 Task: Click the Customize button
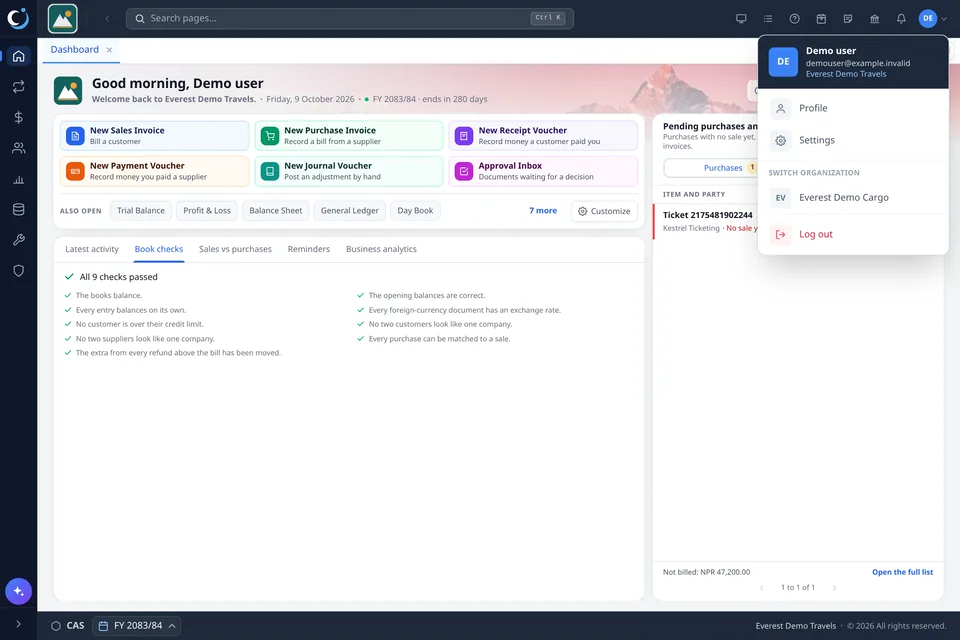[x=604, y=211]
